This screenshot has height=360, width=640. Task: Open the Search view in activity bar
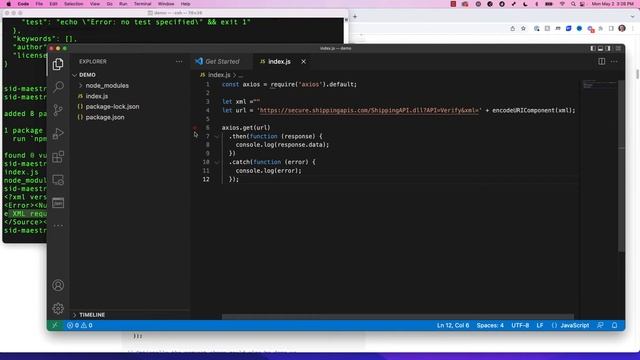(58, 87)
